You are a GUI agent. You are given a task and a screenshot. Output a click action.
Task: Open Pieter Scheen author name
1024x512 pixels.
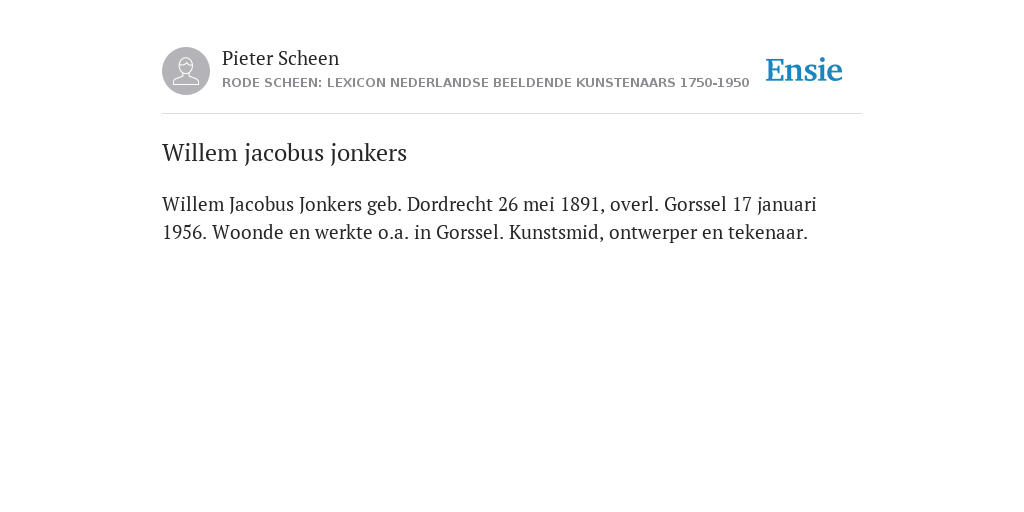pyautogui.click(x=280, y=58)
